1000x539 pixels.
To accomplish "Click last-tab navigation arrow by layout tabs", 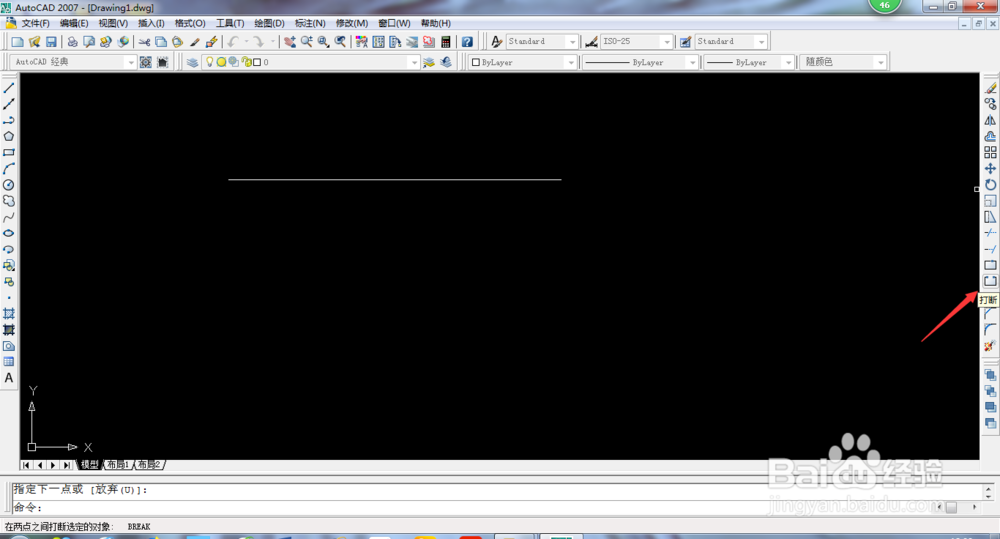I will 67,465.
